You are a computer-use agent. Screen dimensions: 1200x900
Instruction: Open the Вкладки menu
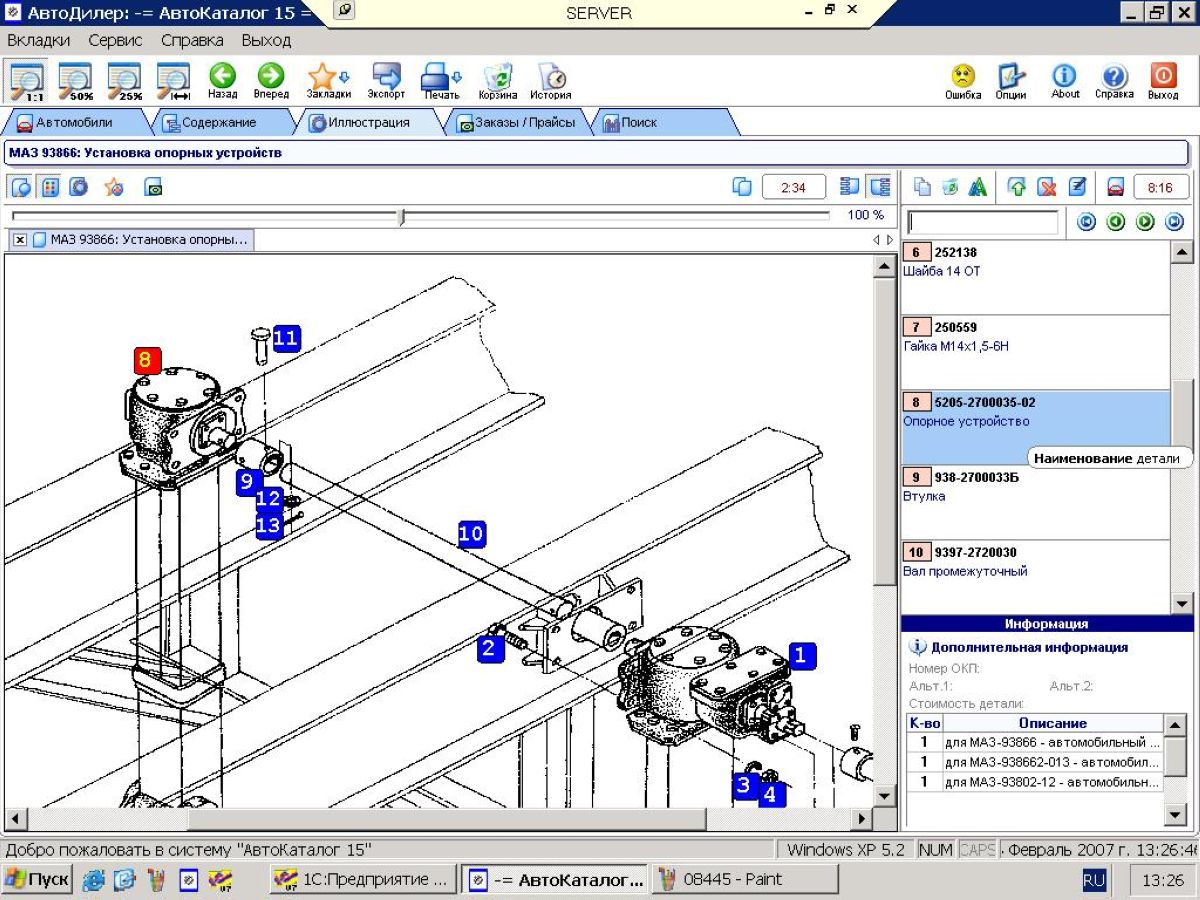(39, 41)
